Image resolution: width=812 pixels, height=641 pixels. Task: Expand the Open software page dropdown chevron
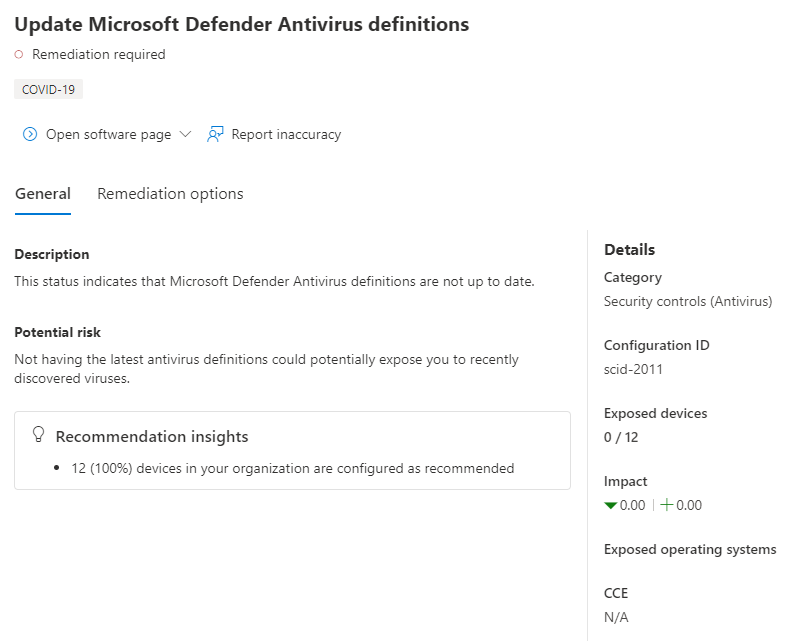[x=186, y=133]
